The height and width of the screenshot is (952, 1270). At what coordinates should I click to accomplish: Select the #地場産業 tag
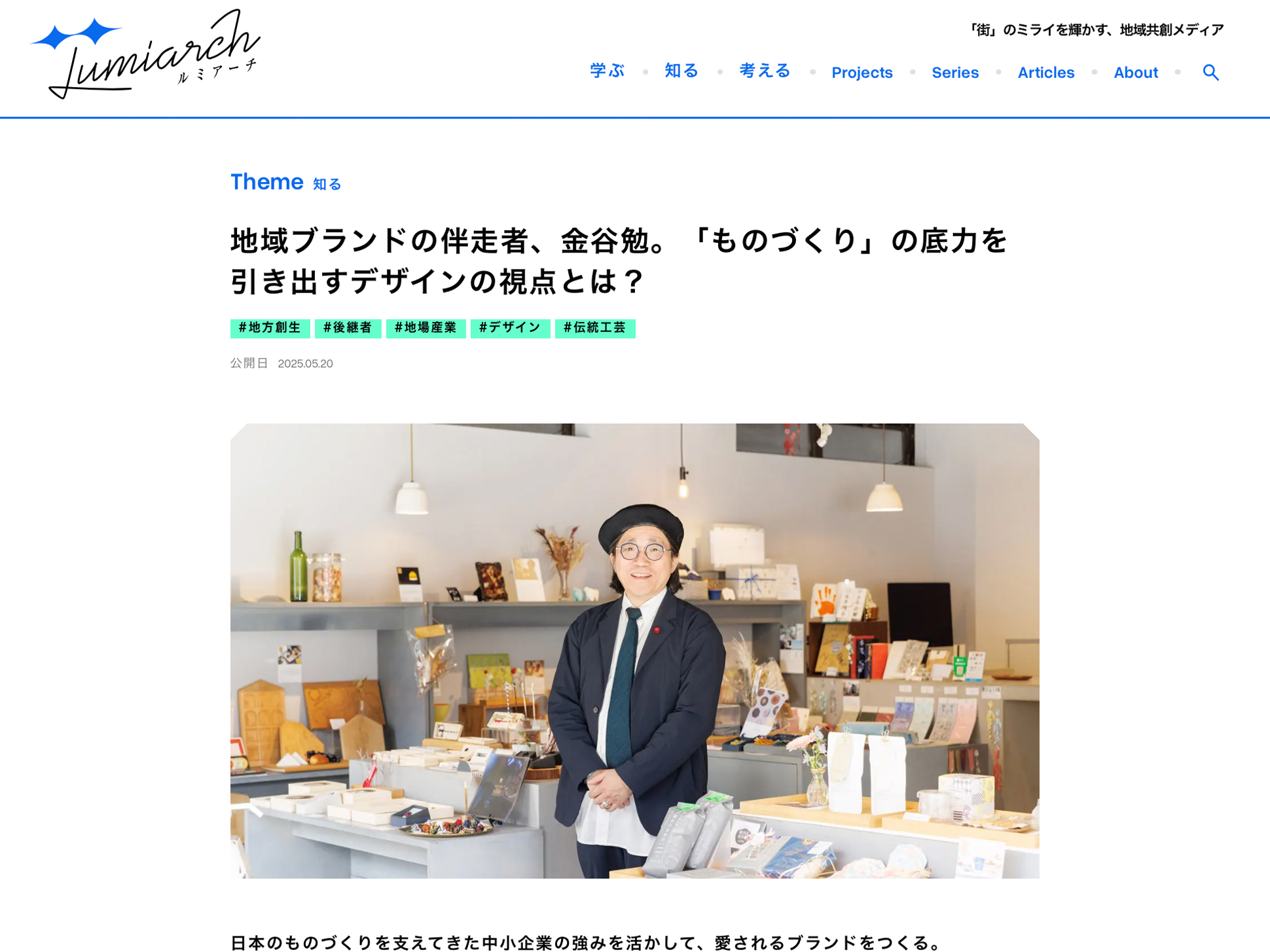pyautogui.click(x=426, y=328)
